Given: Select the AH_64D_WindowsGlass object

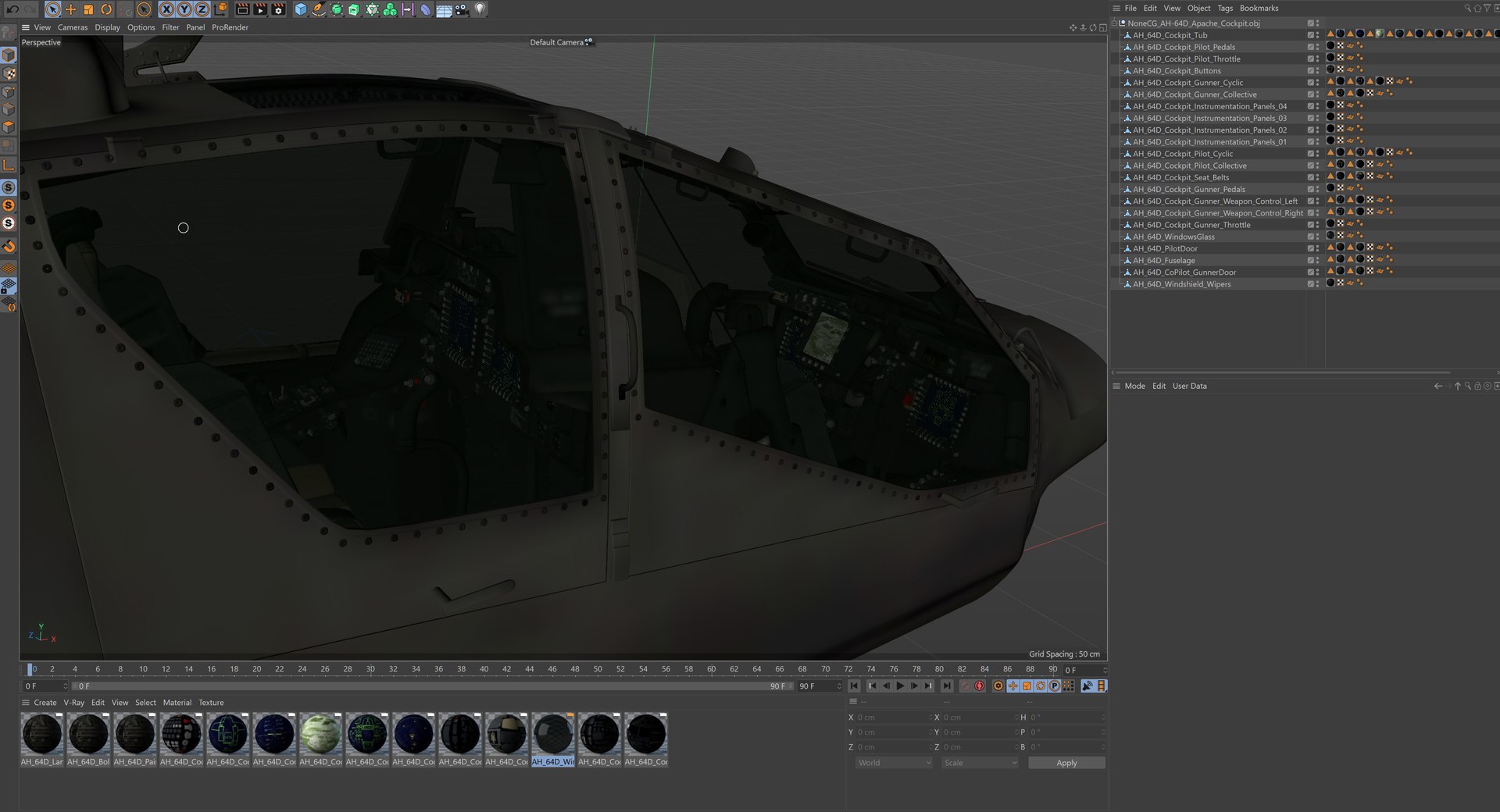Looking at the screenshot, I should coord(1174,237).
